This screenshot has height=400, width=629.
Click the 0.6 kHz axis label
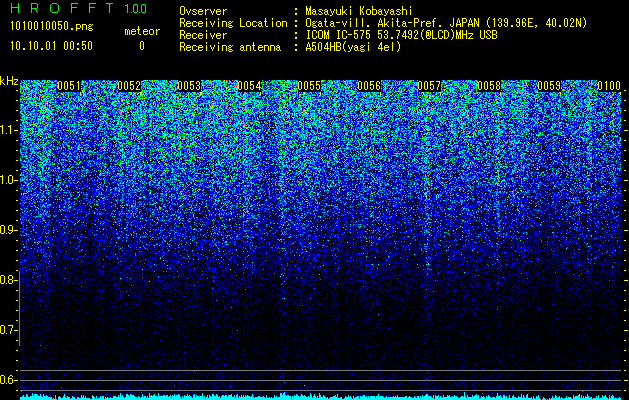9,380
